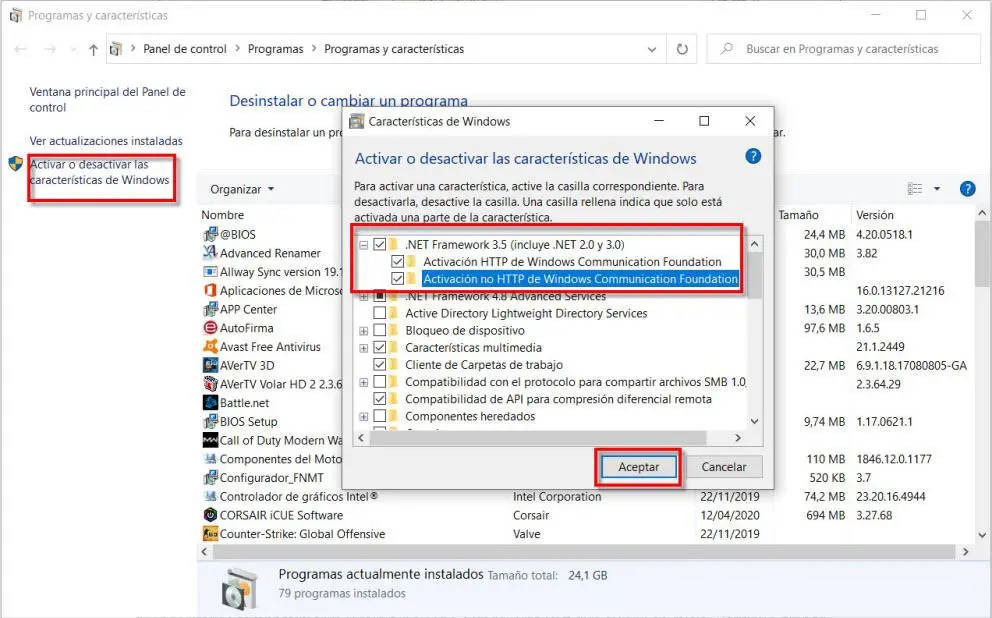This screenshot has height=618, width=992.
Task: Toggle .NET Framework 3.5 checkbox
Action: pos(380,244)
